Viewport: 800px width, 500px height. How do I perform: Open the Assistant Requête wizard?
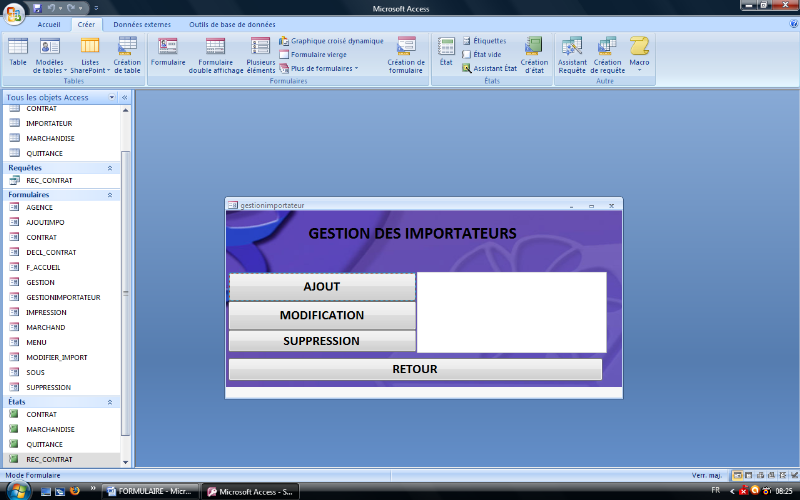[572, 51]
